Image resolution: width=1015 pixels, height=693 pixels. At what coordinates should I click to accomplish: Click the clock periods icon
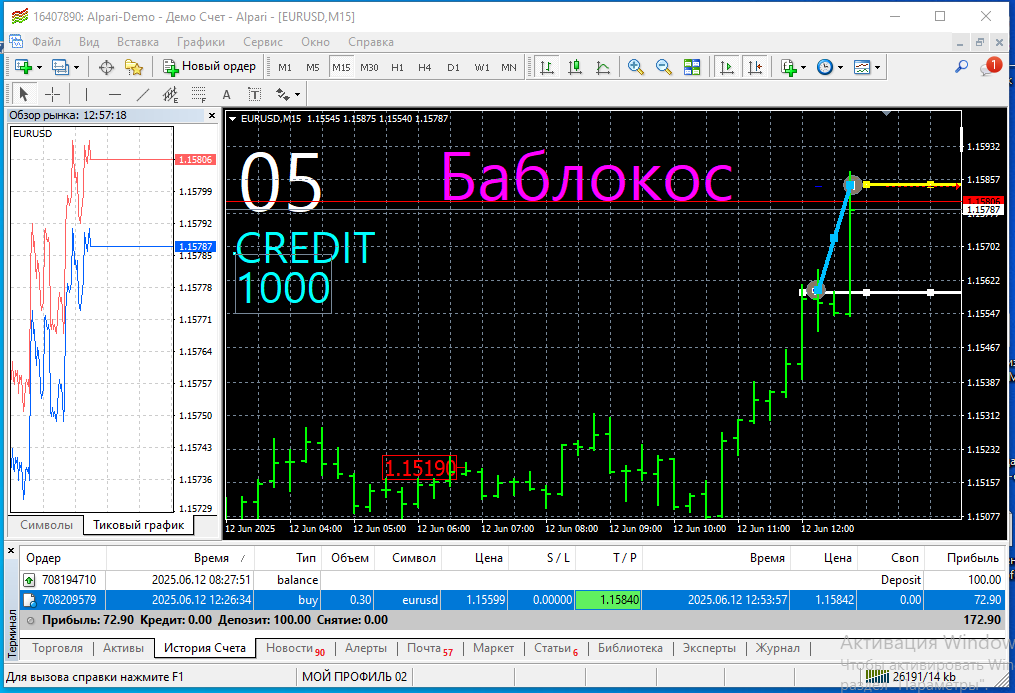pos(825,67)
